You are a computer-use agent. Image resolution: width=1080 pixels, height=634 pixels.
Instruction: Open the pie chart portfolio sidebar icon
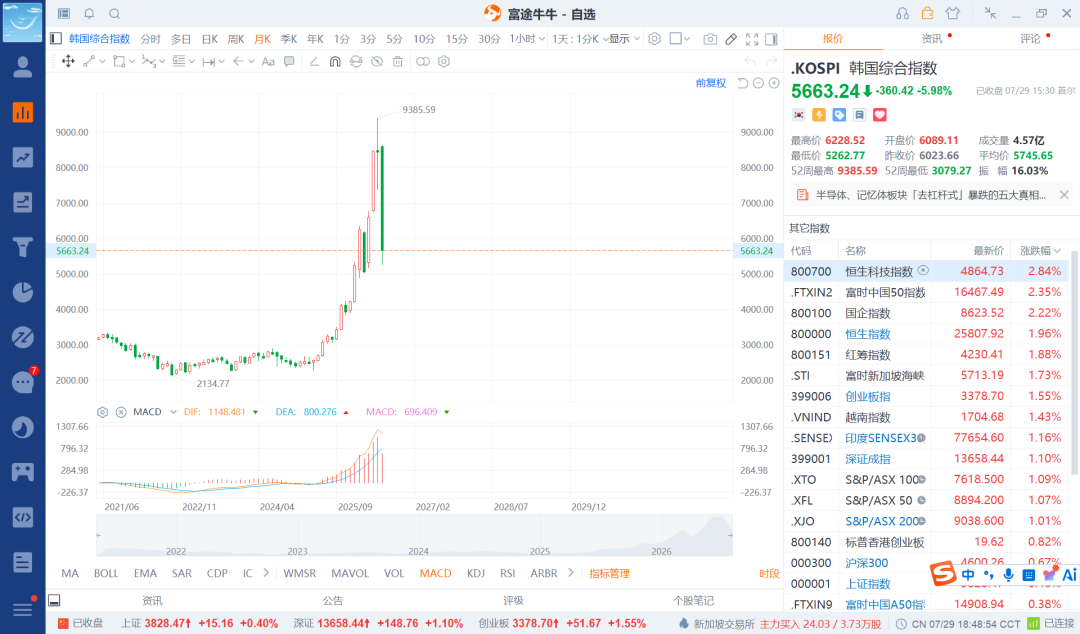(23, 292)
